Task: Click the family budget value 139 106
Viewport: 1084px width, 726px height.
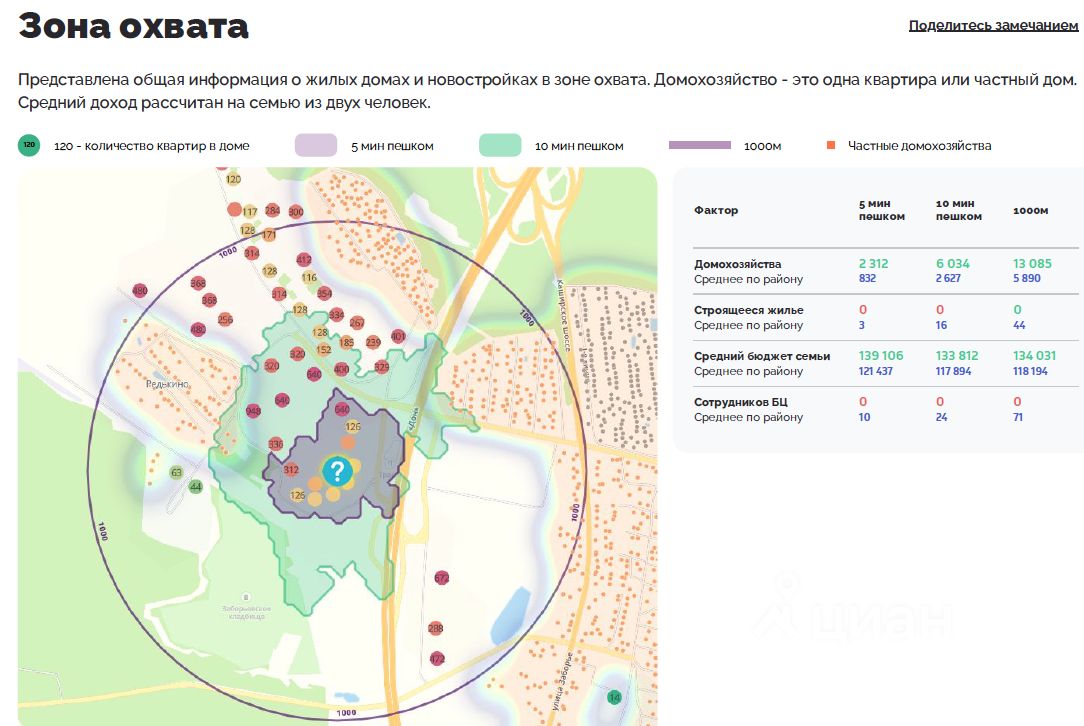Action: (881, 355)
